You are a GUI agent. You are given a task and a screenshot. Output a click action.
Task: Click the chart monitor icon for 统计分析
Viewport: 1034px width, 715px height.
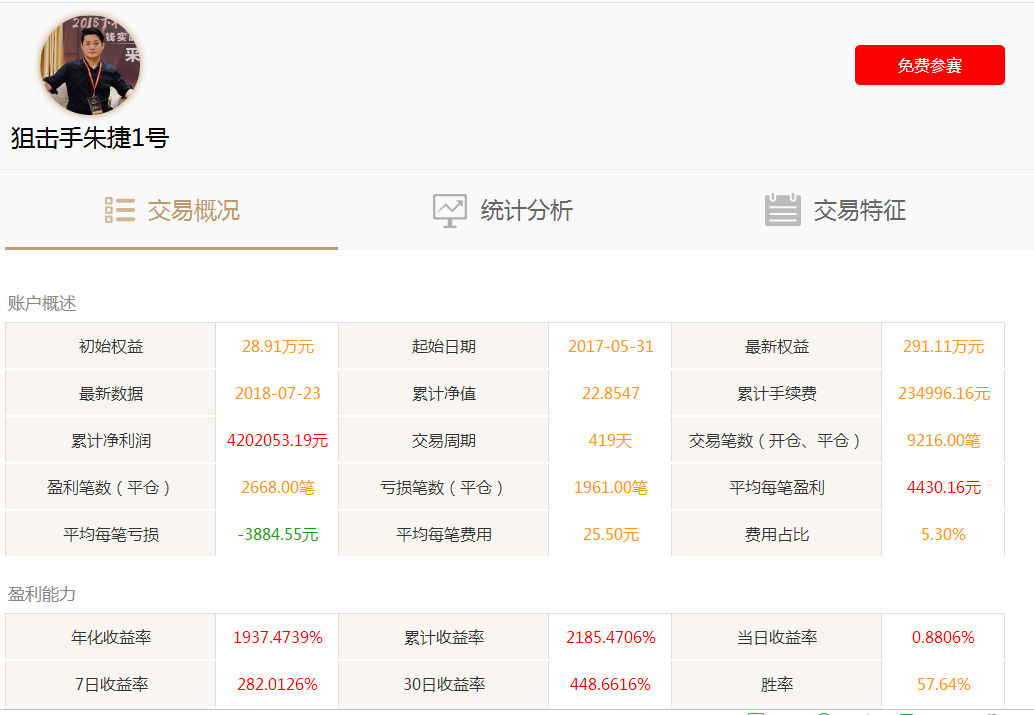click(449, 210)
